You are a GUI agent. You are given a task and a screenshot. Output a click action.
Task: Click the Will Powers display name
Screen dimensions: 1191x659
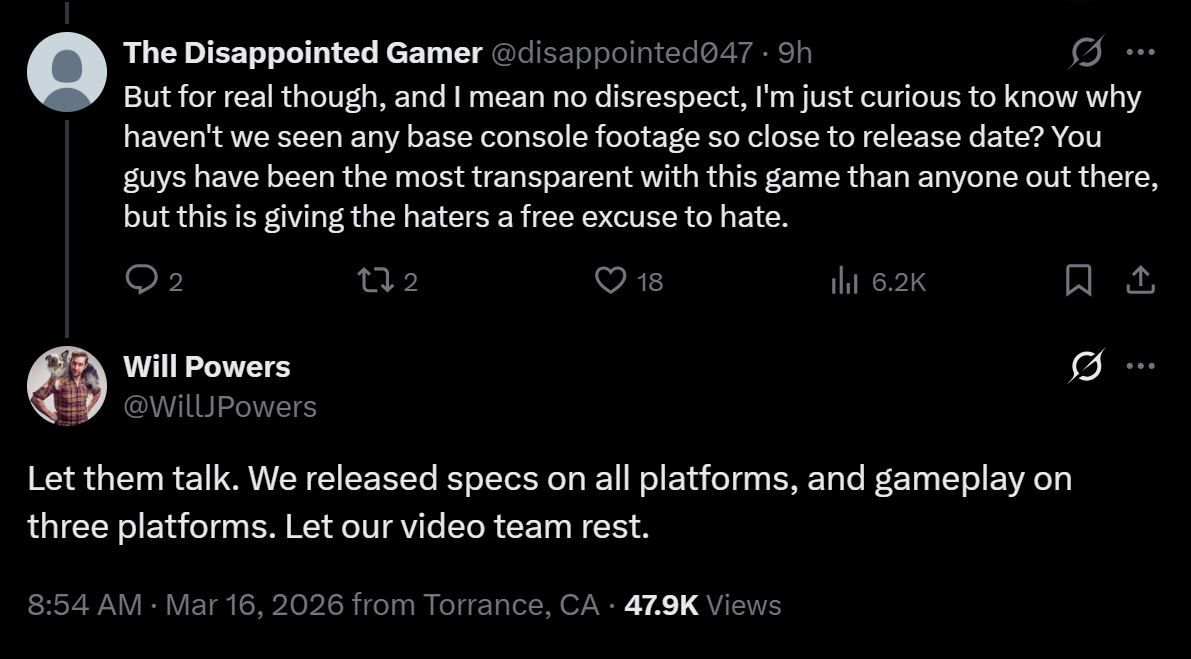tap(207, 367)
